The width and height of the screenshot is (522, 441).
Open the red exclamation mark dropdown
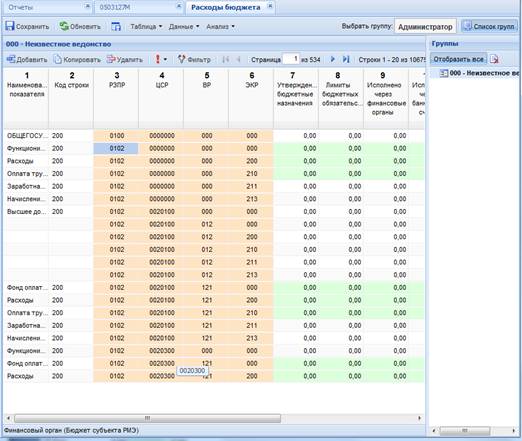[161, 59]
